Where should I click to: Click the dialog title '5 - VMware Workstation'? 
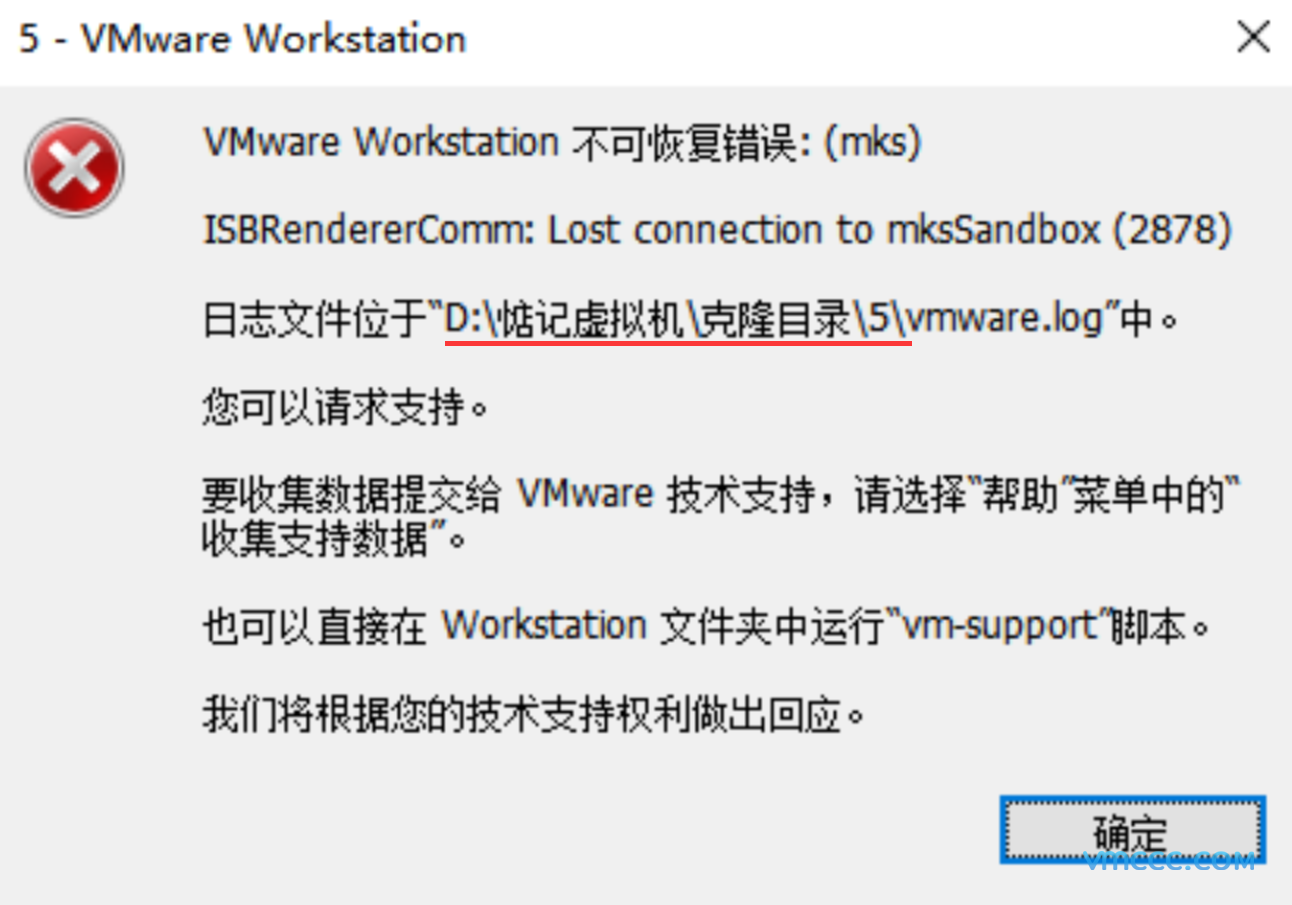[x=243, y=39]
